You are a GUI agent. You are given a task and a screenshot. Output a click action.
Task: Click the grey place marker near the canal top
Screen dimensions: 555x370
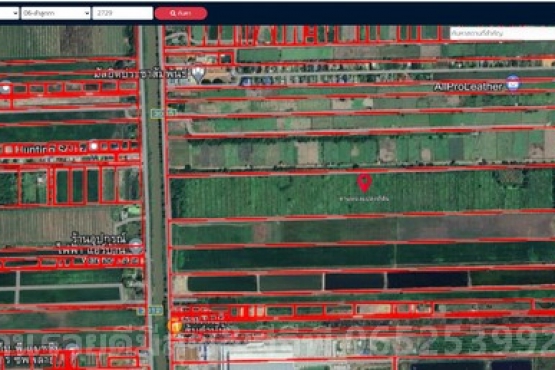pyautogui.click(x=198, y=73)
